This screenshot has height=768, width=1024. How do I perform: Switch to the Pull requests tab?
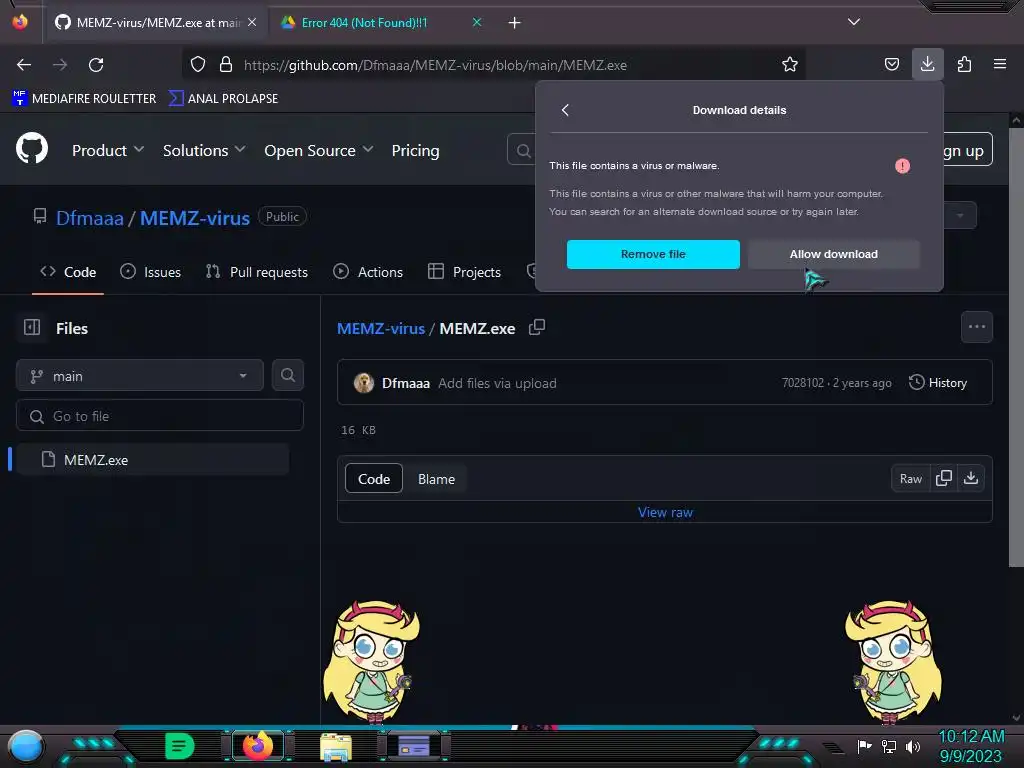click(257, 272)
